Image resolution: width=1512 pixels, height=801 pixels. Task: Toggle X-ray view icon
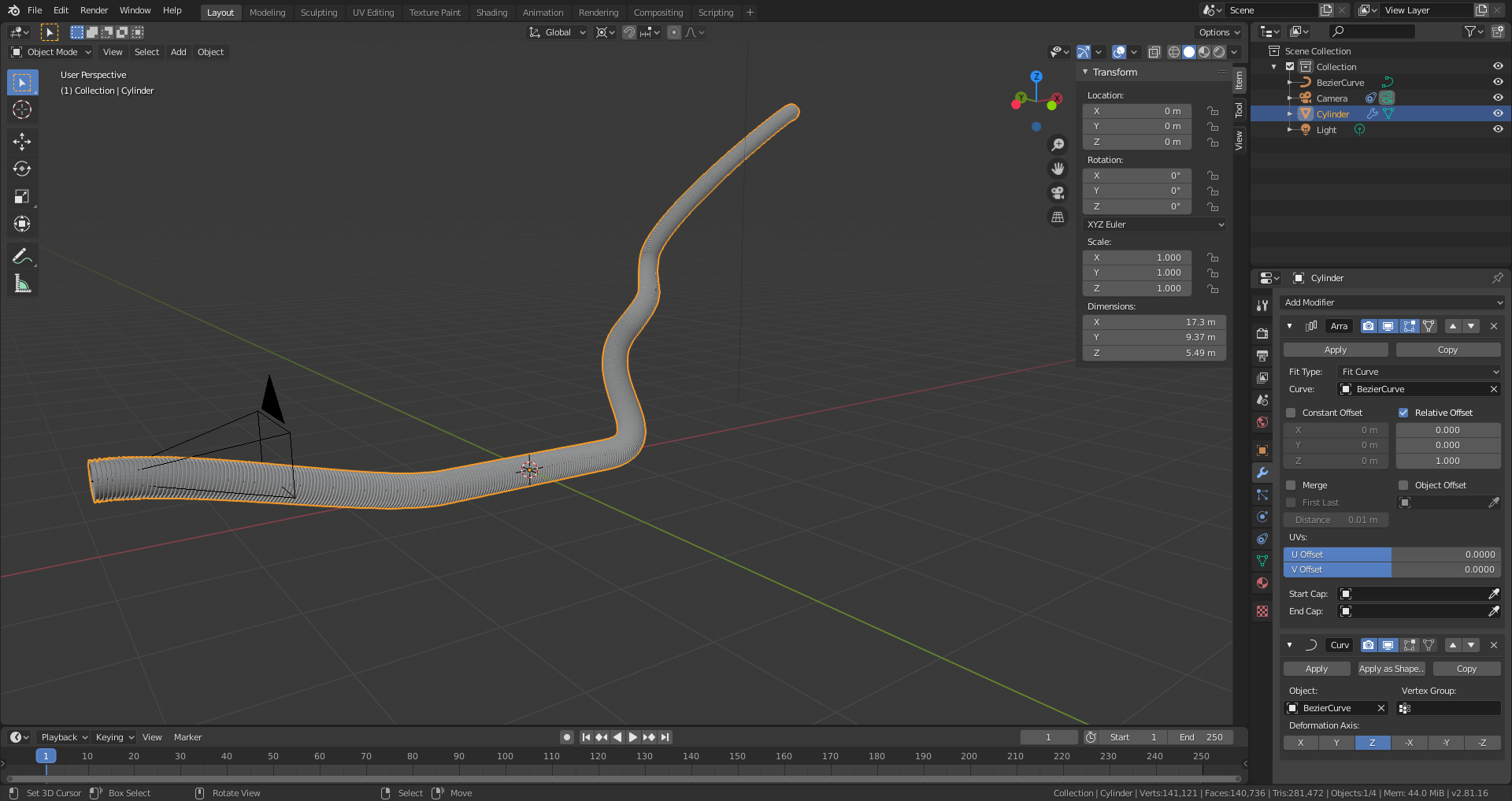tap(1154, 52)
